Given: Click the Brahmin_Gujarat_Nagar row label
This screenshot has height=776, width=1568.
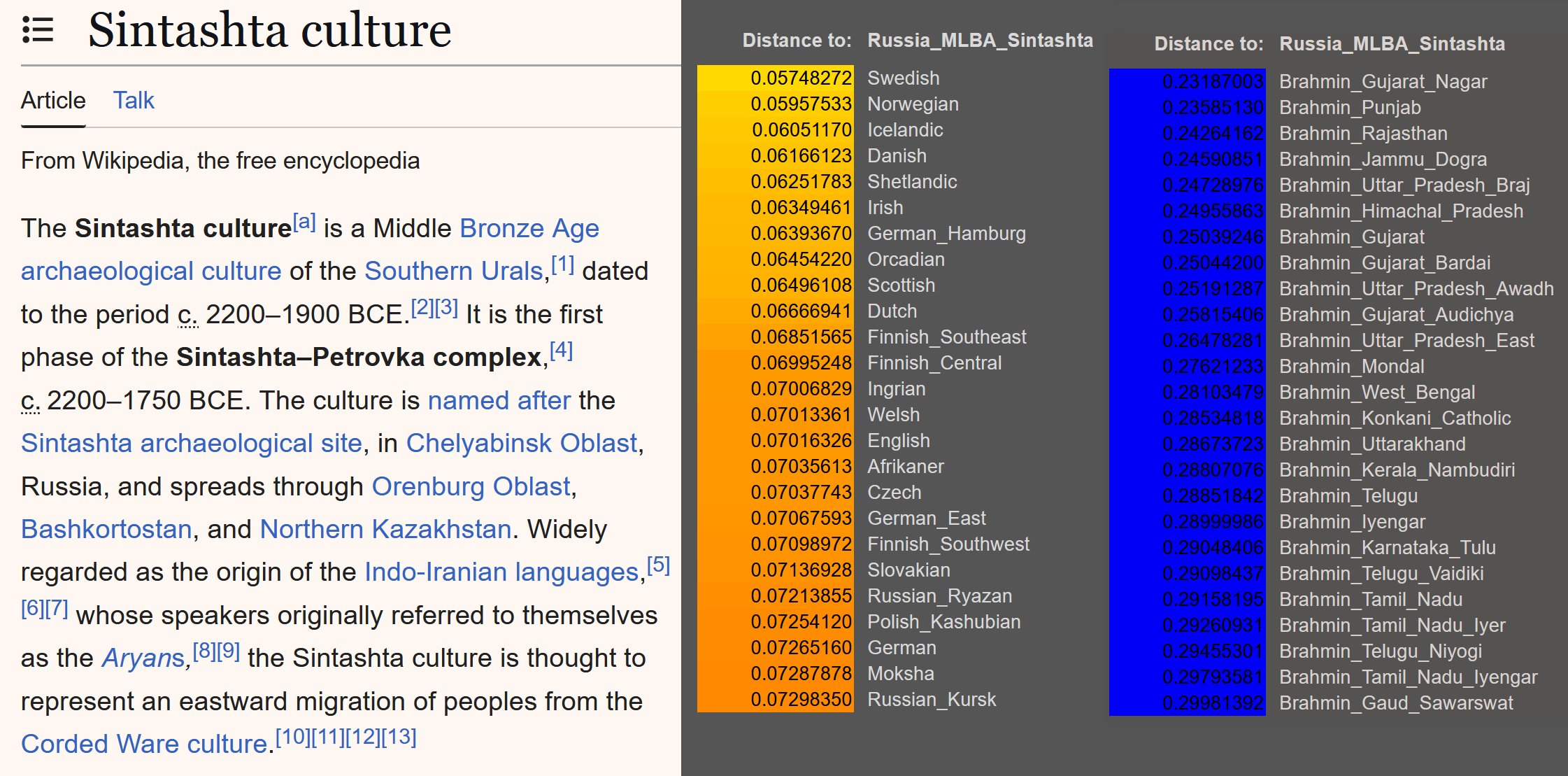Looking at the screenshot, I should pos(1383,82).
